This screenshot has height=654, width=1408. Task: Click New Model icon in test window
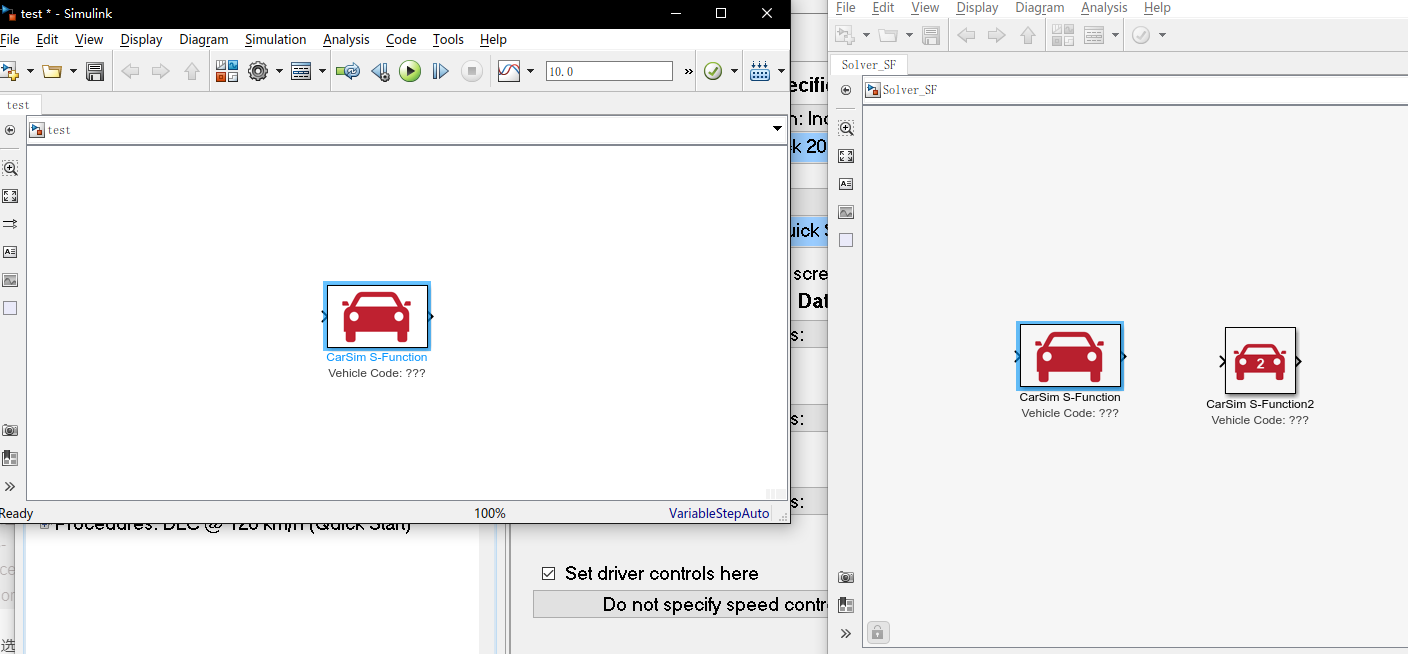tap(10, 71)
